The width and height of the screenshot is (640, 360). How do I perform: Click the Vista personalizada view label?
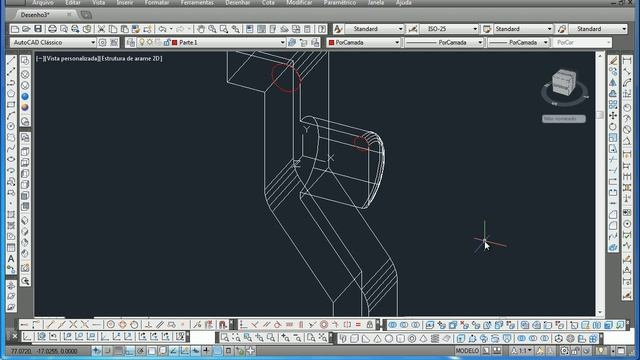pyautogui.click(x=71, y=58)
